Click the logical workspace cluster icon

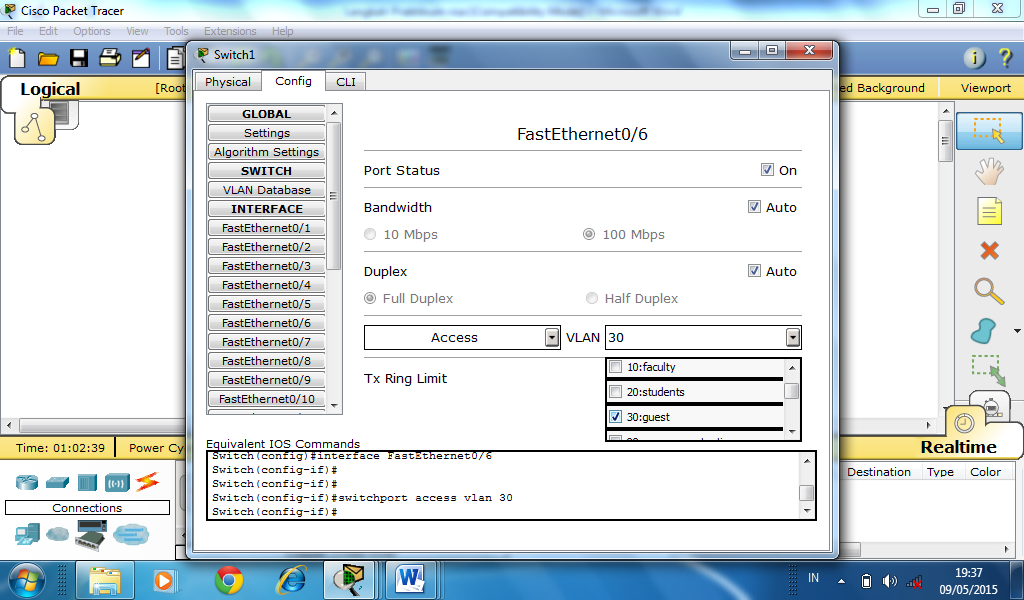[x=34, y=127]
